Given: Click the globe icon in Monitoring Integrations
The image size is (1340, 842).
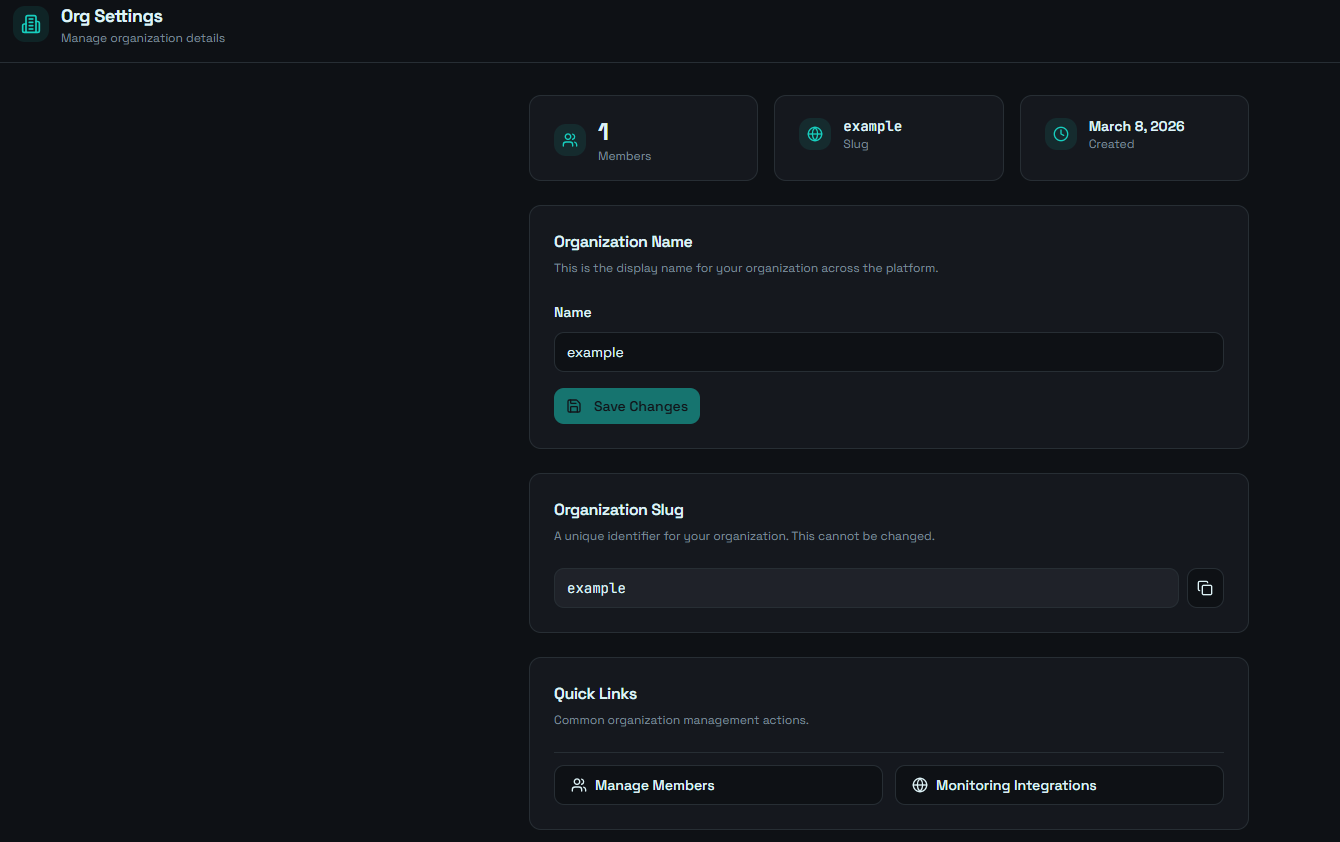Looking at the screenshot, I should point(920,785).
